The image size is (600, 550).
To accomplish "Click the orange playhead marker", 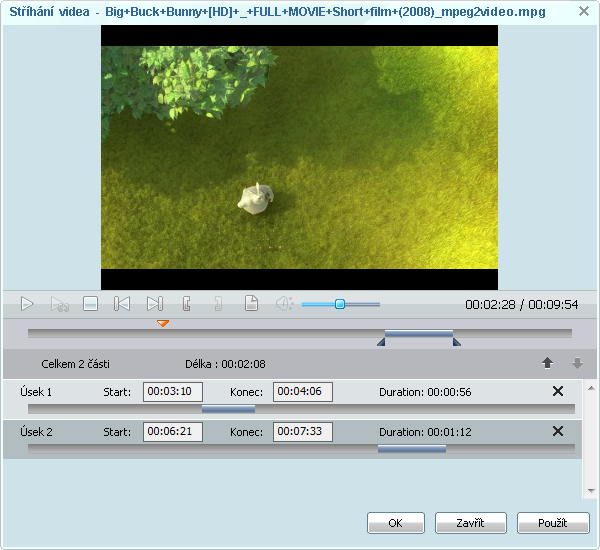I will pos(163,323).
